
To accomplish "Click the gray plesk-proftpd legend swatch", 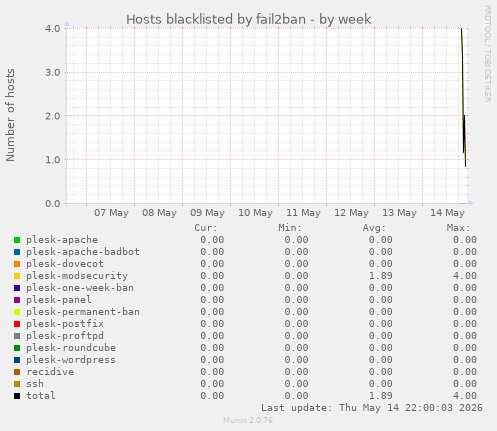I will 17,336.
